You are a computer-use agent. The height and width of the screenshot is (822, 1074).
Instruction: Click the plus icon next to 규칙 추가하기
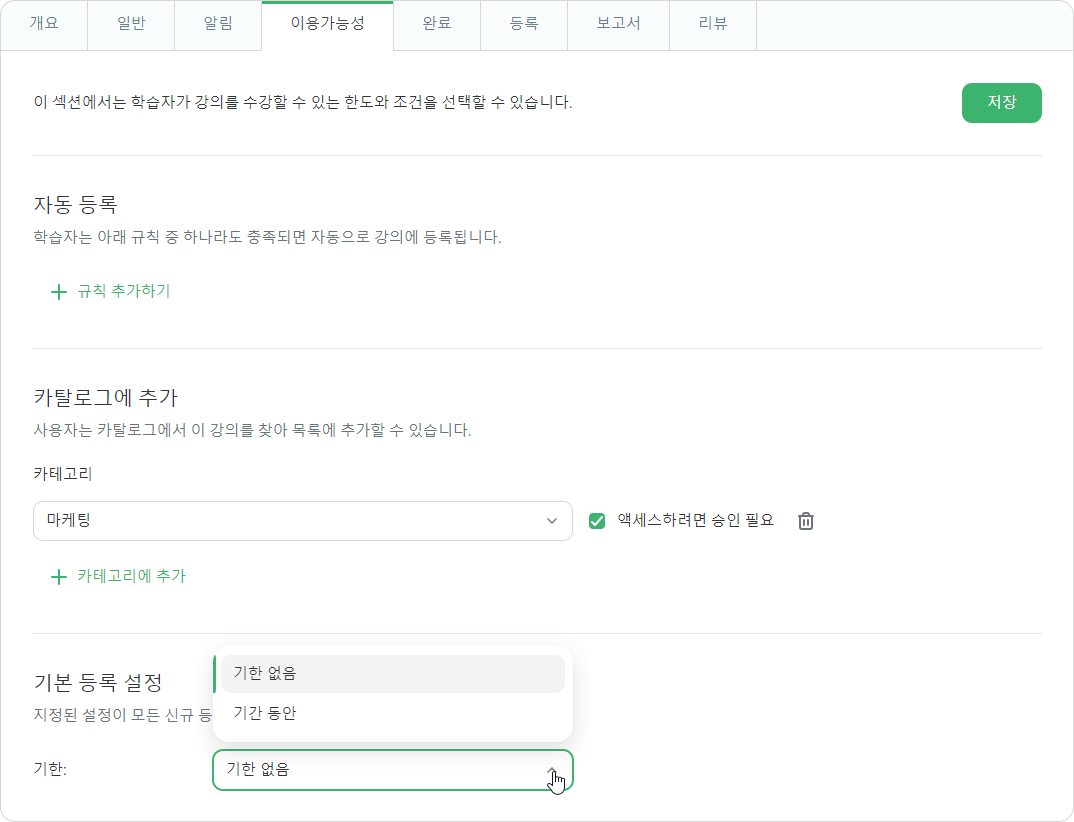59,292
